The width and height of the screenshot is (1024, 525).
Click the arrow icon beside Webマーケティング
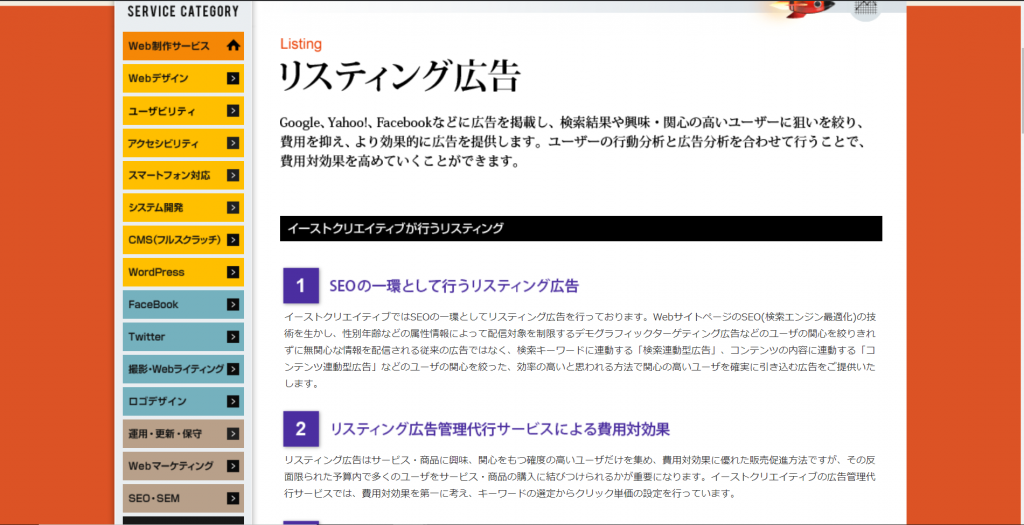233,466
